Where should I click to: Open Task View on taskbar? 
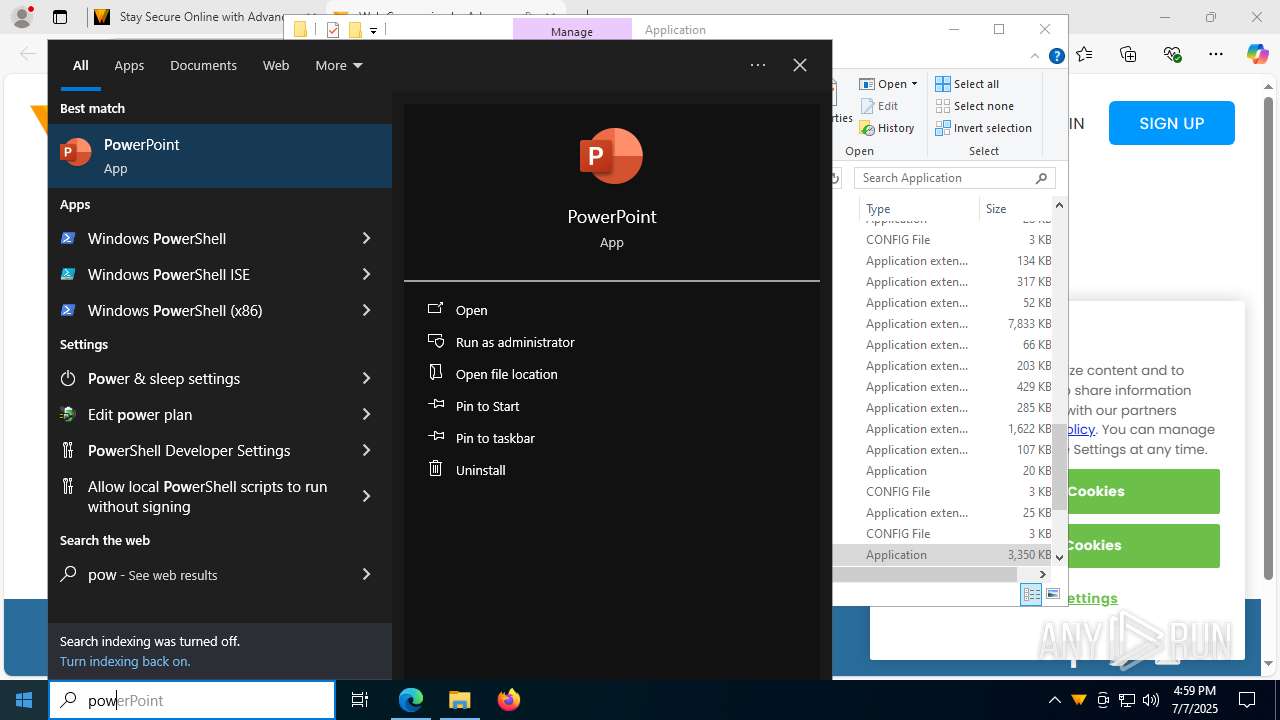coord(360,700)
